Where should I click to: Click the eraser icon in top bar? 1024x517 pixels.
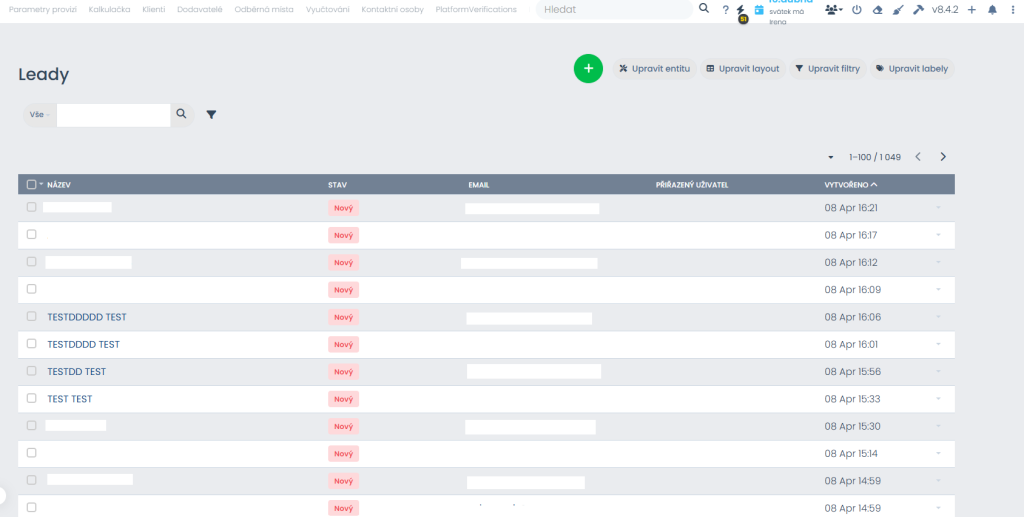(x=877, y=9)
